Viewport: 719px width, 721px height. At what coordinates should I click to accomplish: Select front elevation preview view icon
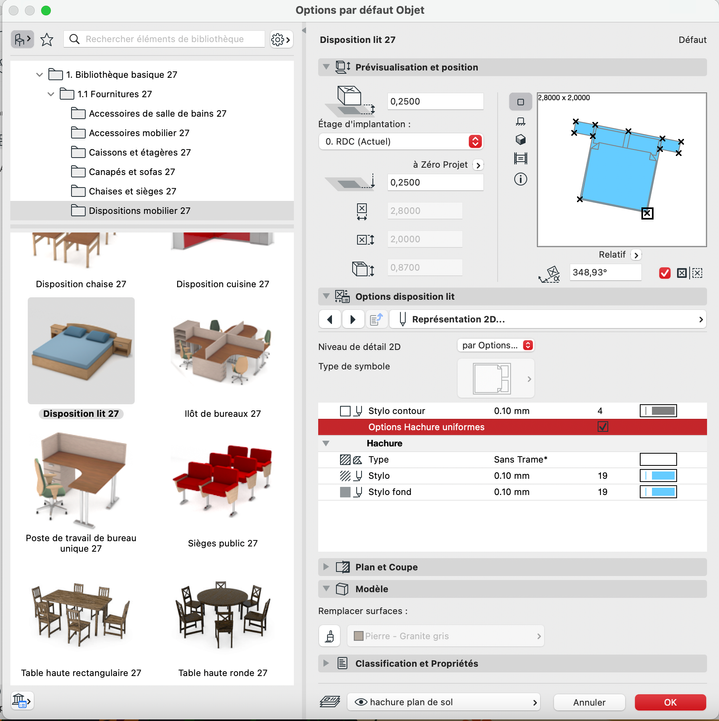pos(520,121)
